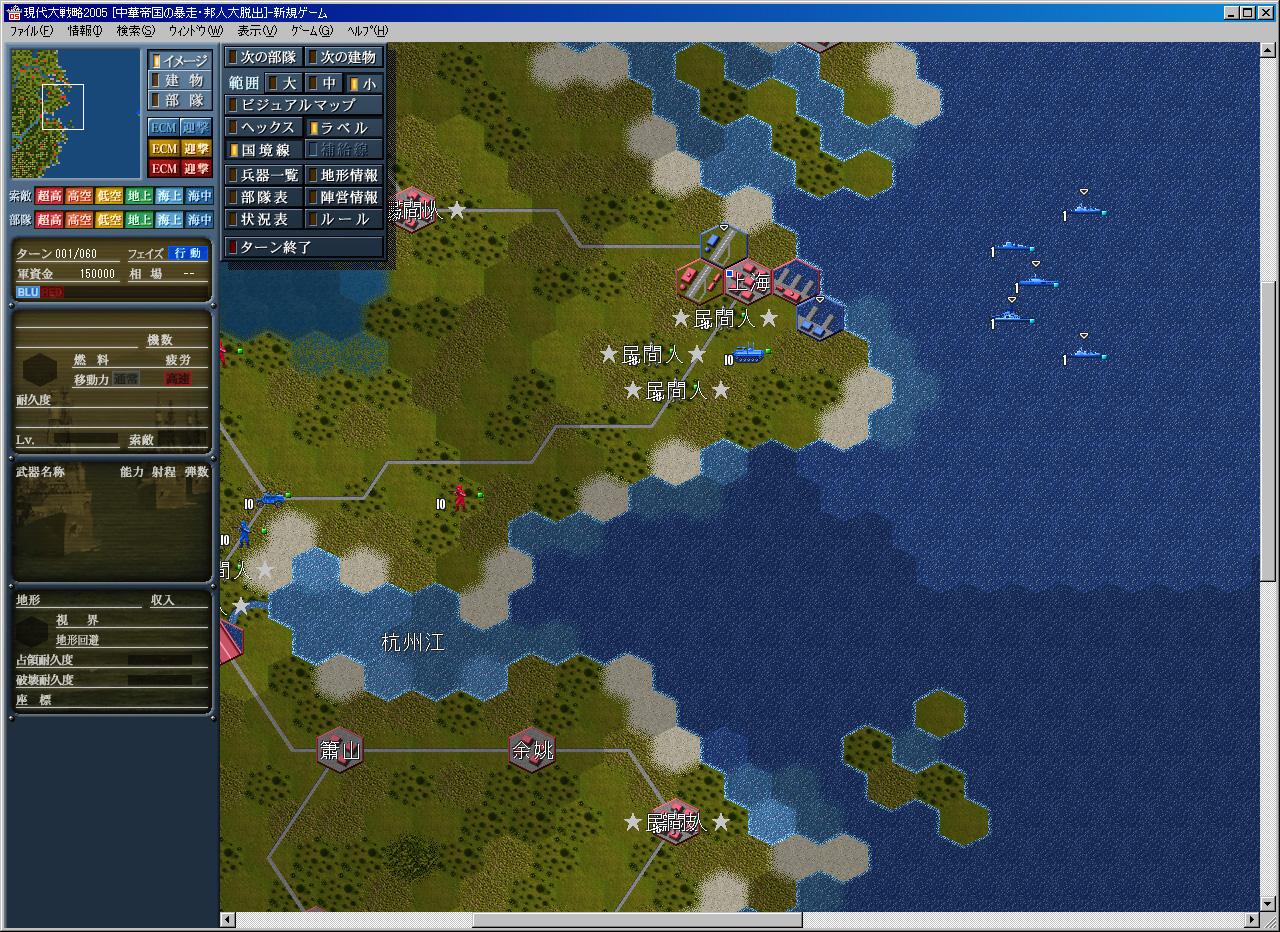Click the horizontal scrollbar thumb
This screenshot has width=1280, height=932.
click(637, 920)
